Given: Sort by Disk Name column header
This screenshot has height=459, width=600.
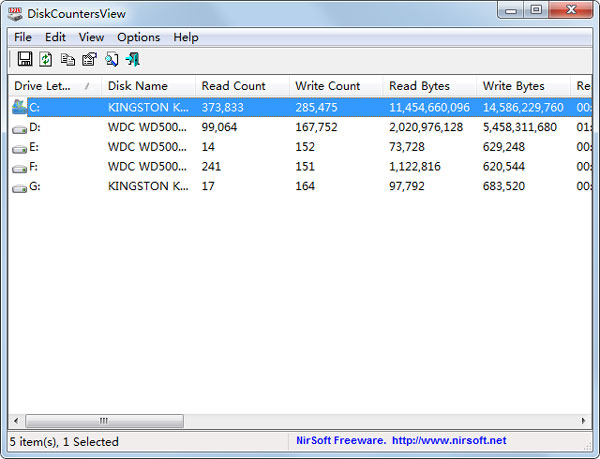Looking at the screenshot, I should point(148,86).
